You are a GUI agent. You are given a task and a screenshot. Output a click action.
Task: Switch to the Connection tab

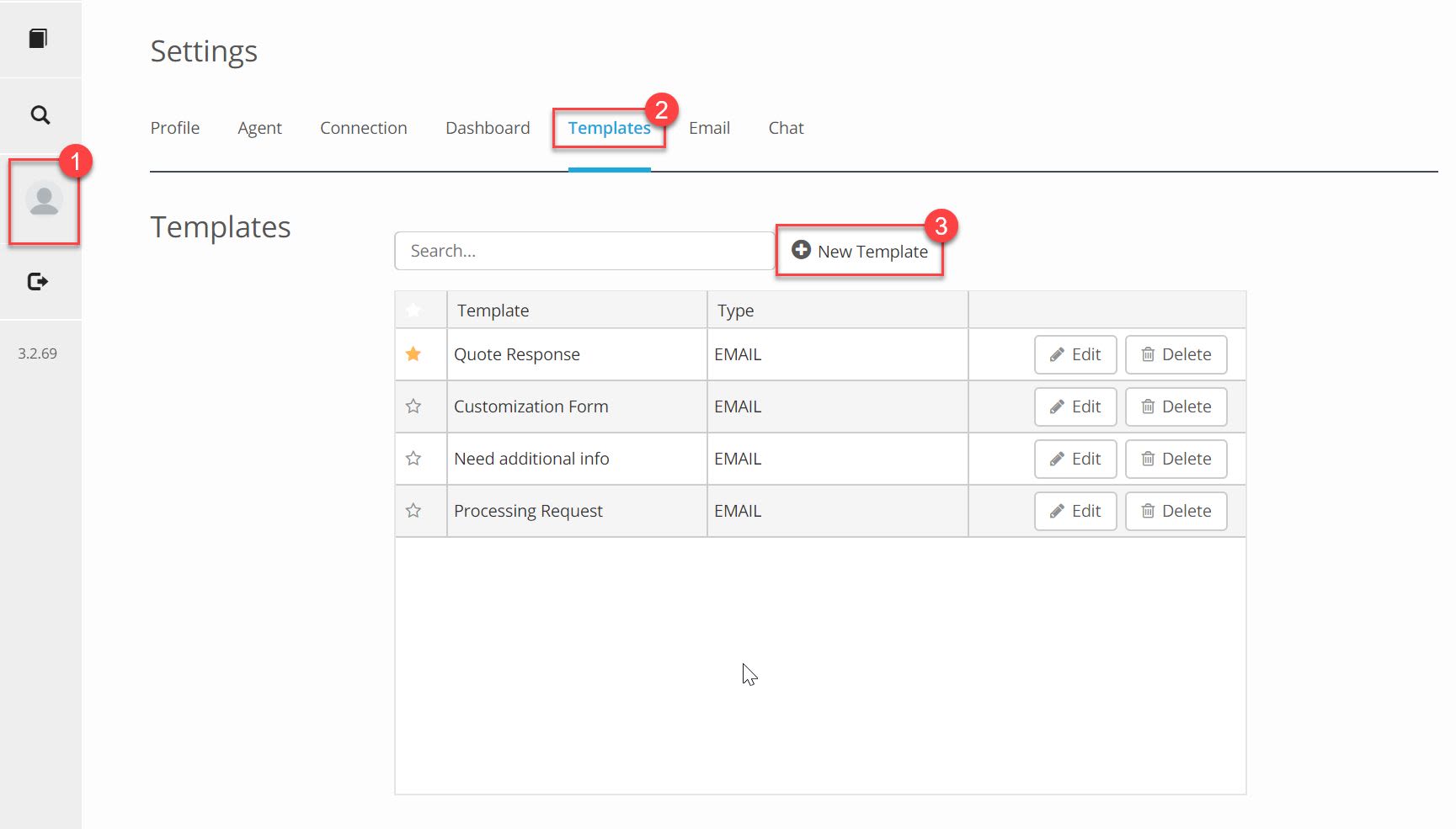click(364, 128)
